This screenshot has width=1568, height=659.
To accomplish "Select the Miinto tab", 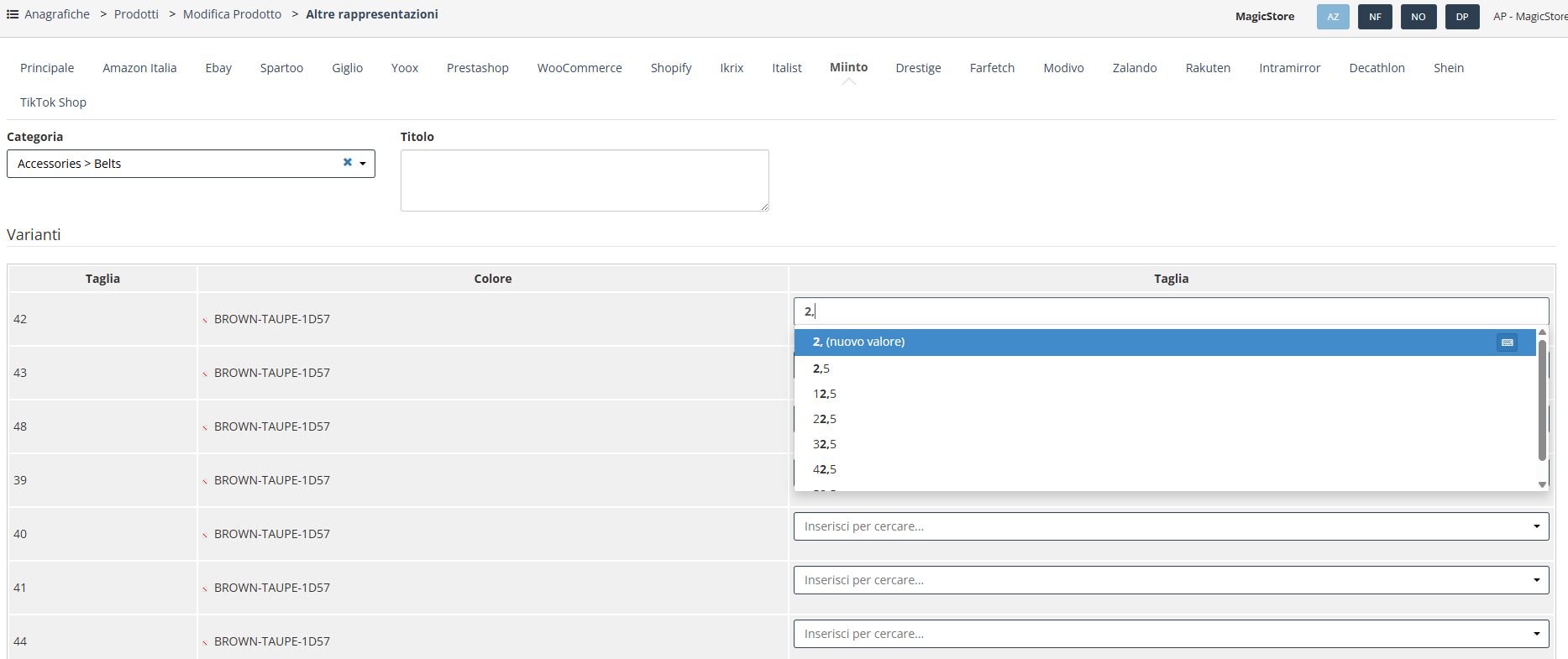I will [x=849, y=67].
